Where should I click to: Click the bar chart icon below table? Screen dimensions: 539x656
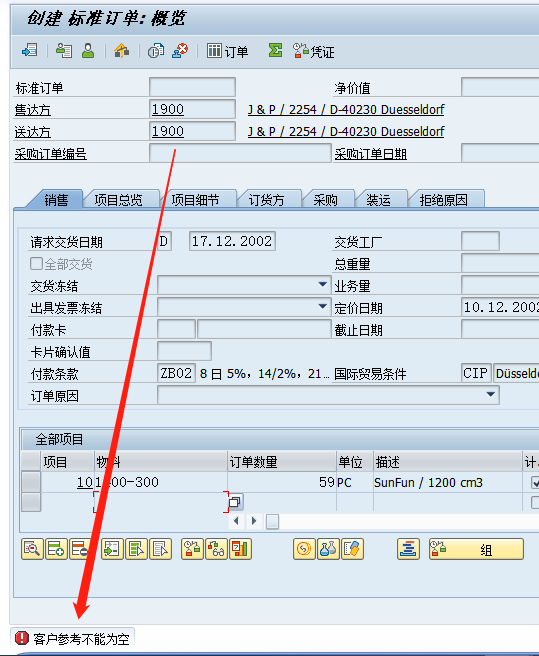click(x=240, y=549)
